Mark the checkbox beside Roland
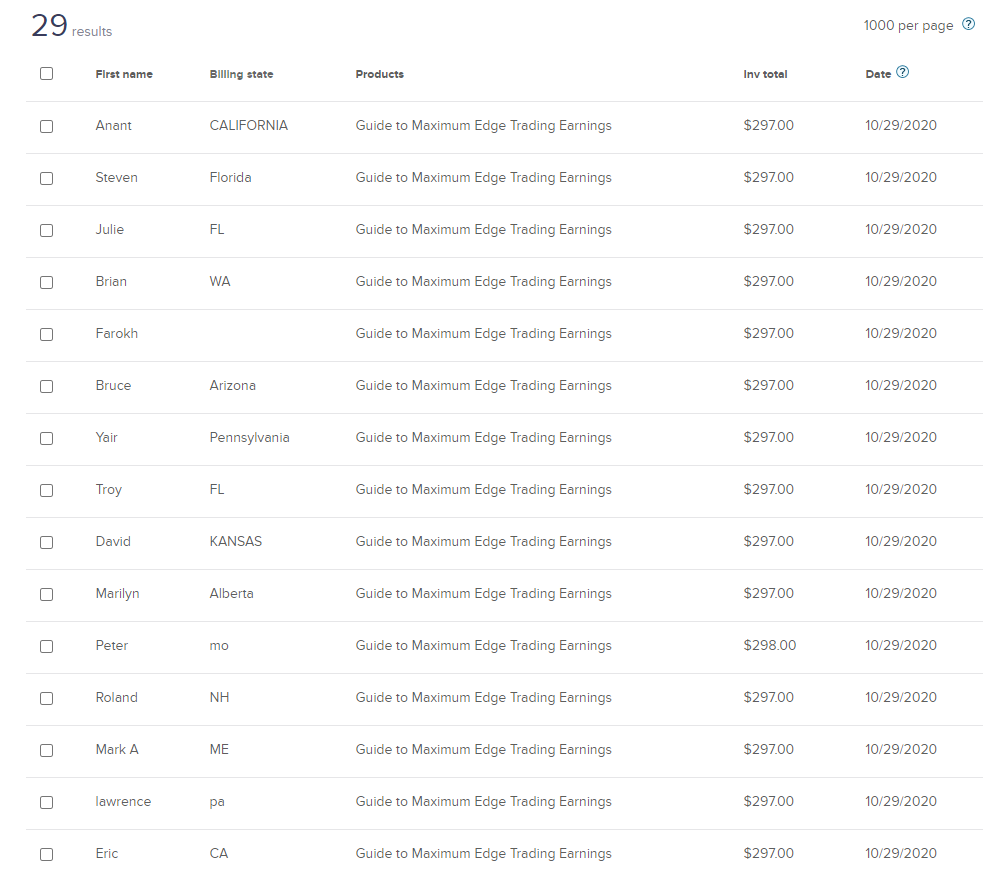The height and width of the screenshot is (873, 983). coord(46,698)
